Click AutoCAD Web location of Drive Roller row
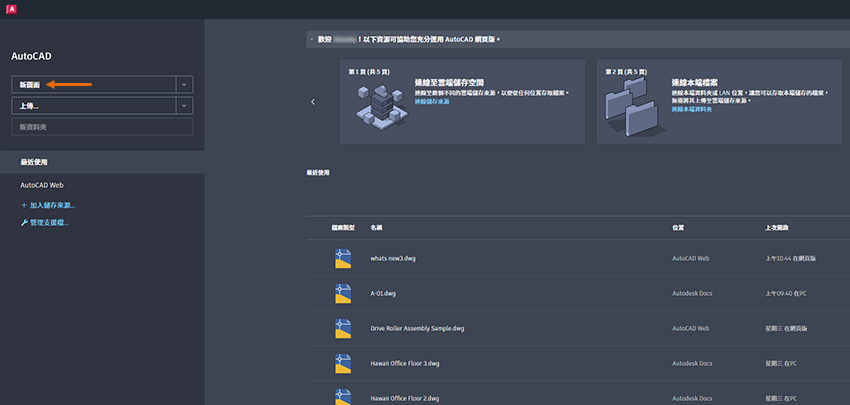The image size is (850, 405). (691, 329)
